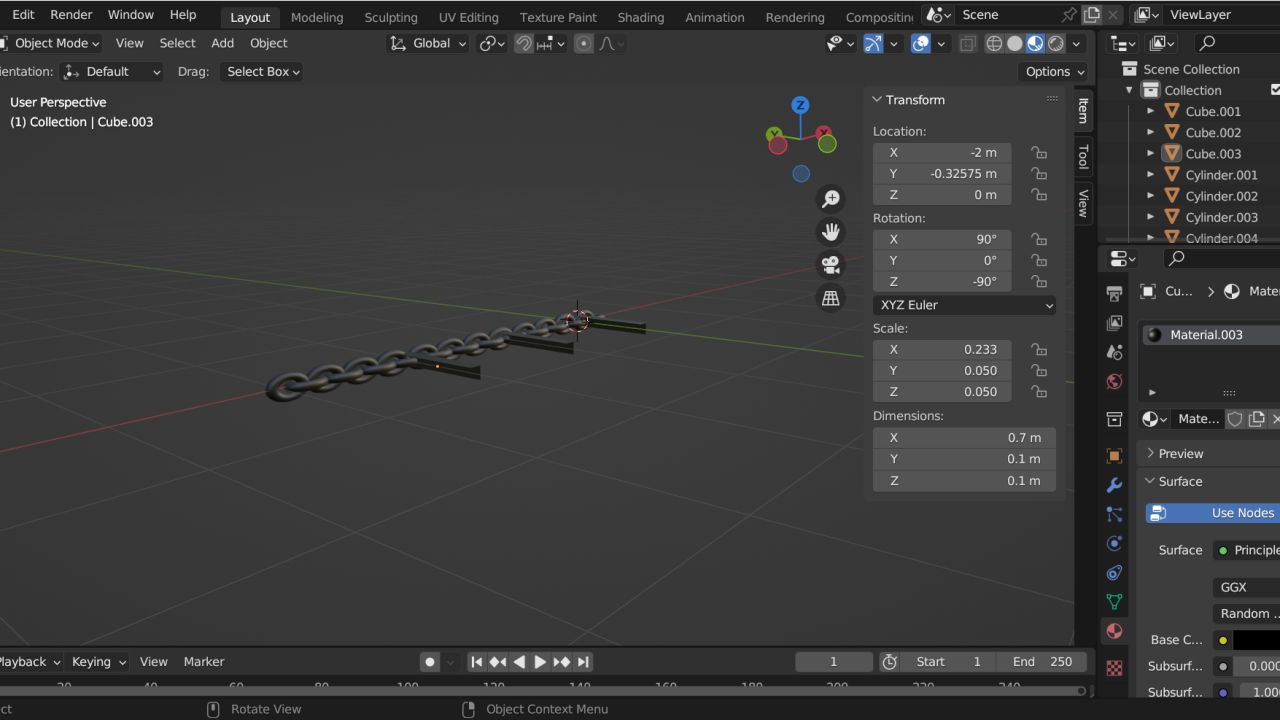This screenshot has height=720, width=1280.
Task: Open the XYZ Euler rotation mode dropdown
Action: (x=965, y=305)
